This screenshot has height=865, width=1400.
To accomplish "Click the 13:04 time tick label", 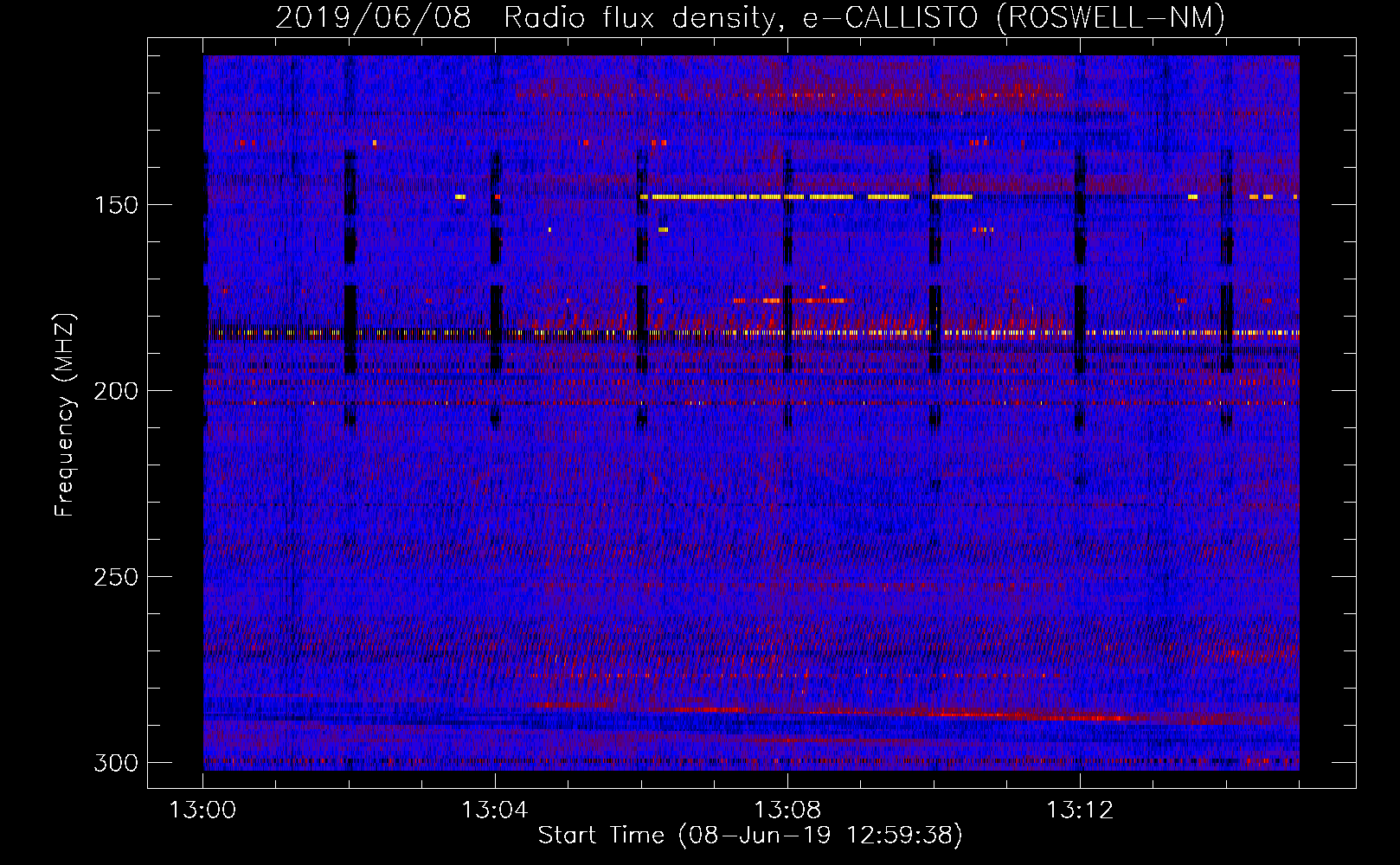I will tap(495, 811).
